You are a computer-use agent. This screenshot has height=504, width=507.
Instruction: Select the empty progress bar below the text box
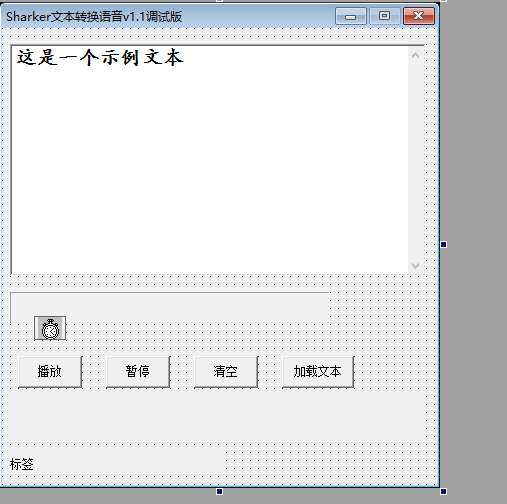(170, 307)
